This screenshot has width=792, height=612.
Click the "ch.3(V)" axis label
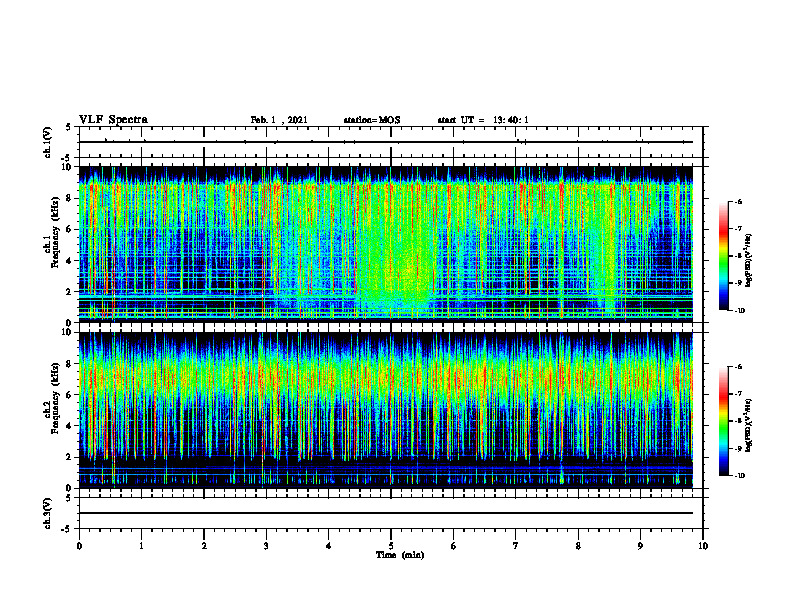(47, 513)
